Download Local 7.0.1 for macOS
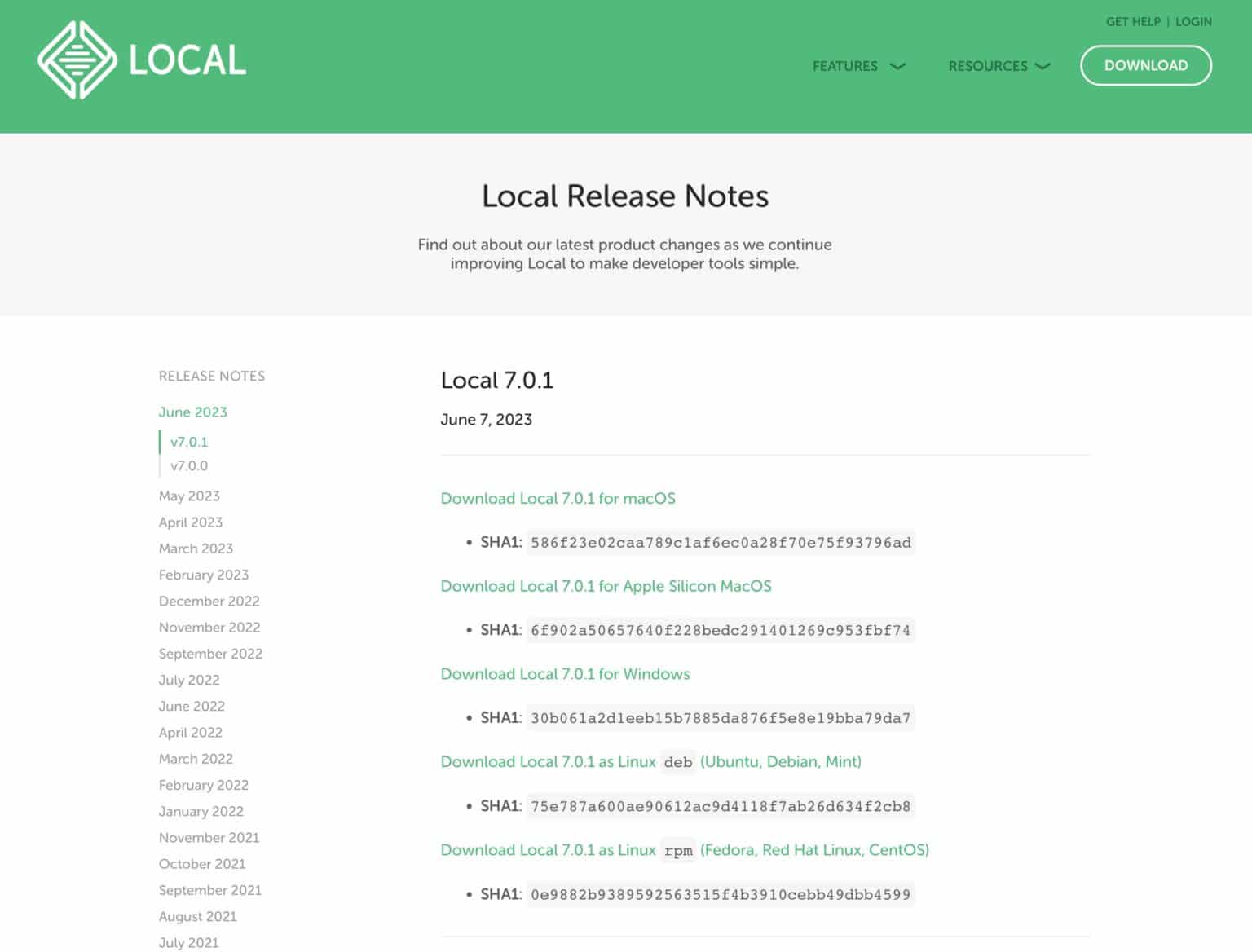This screenshot has width=1252, height=952. point(558,498)
